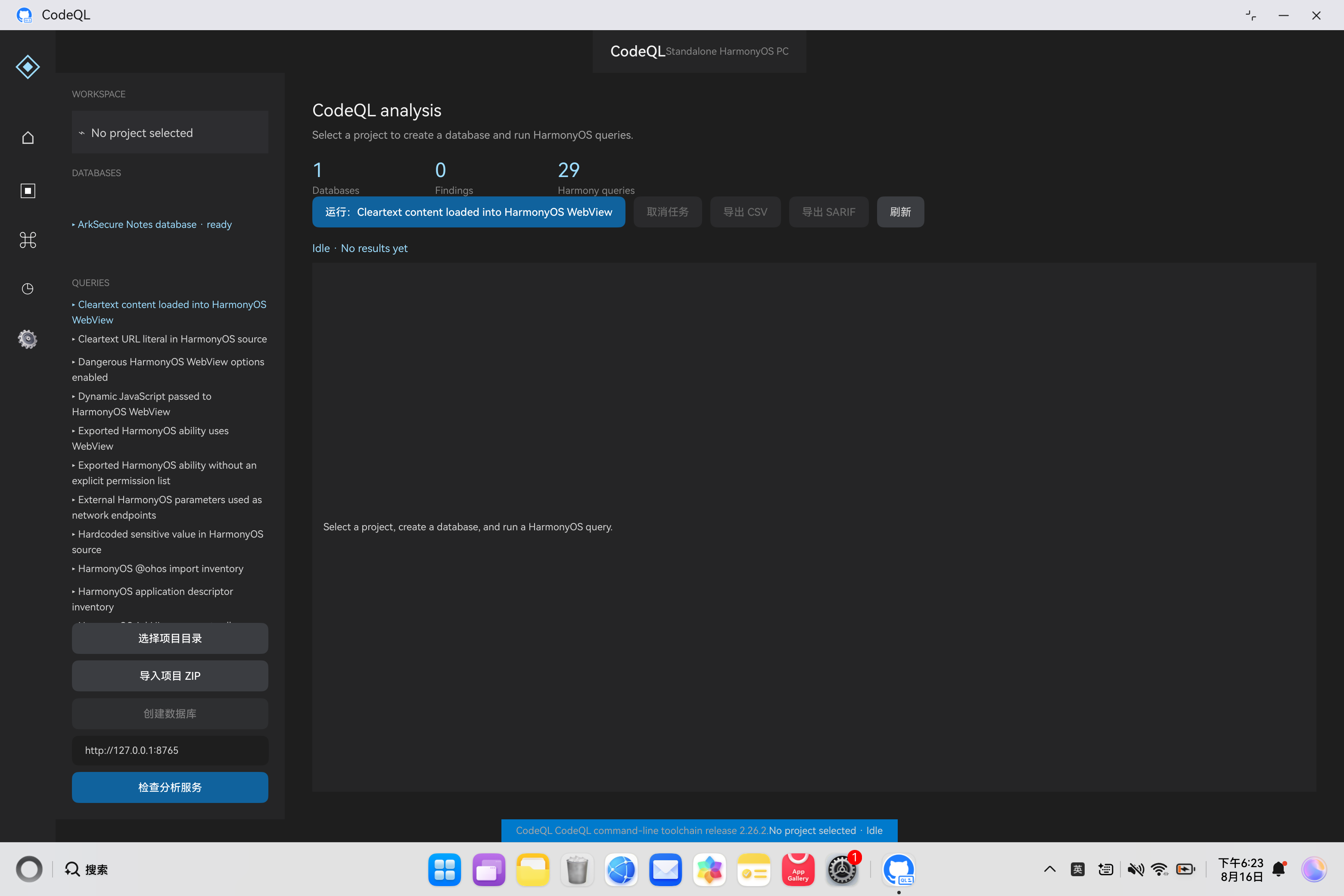1344x896 pixels.
Task: Open the clock history icon
Action: click(28, 289)
